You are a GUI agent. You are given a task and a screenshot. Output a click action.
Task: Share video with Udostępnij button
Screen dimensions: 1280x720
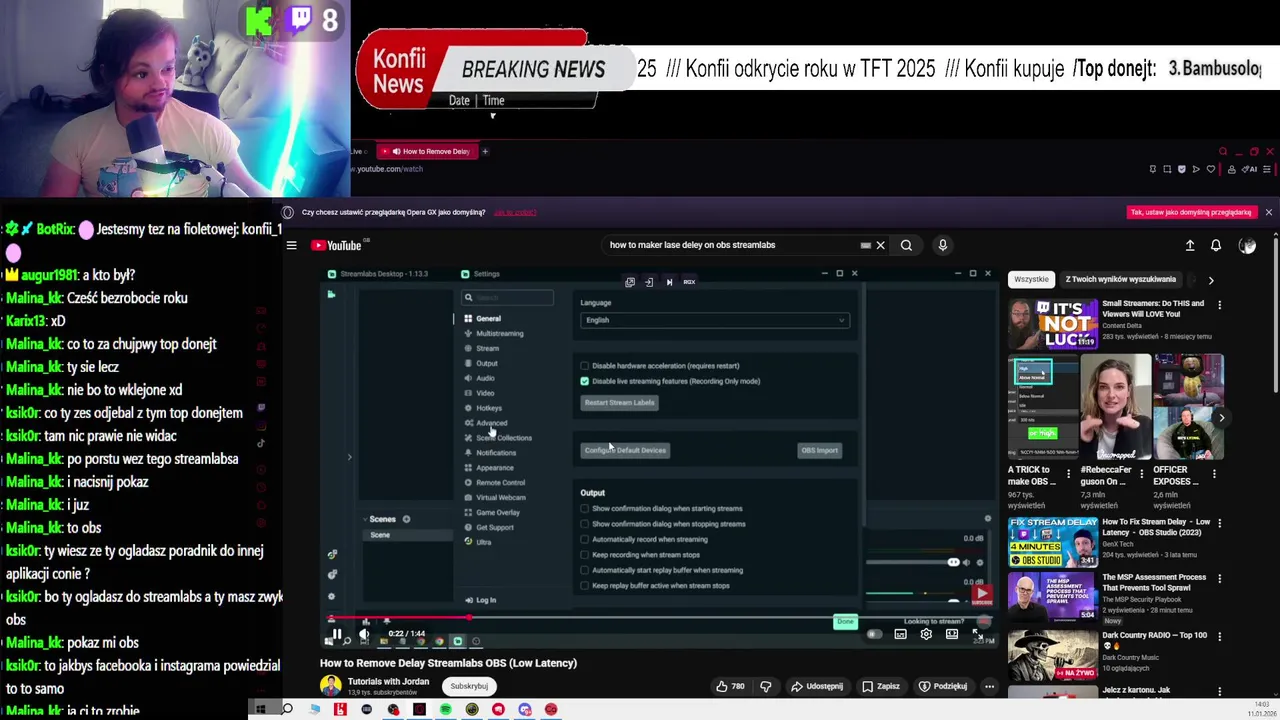point(817,686)
